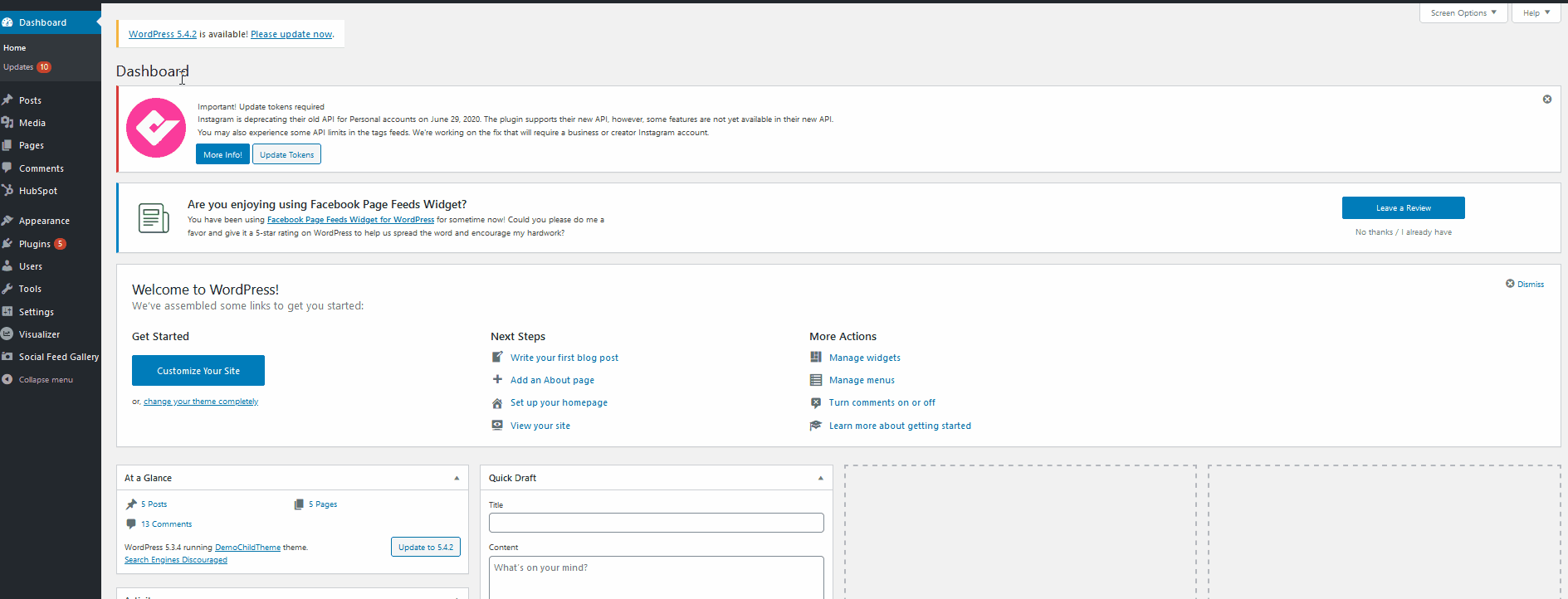
Task: Open Updates with 10 pending
Action: [27, 67]
